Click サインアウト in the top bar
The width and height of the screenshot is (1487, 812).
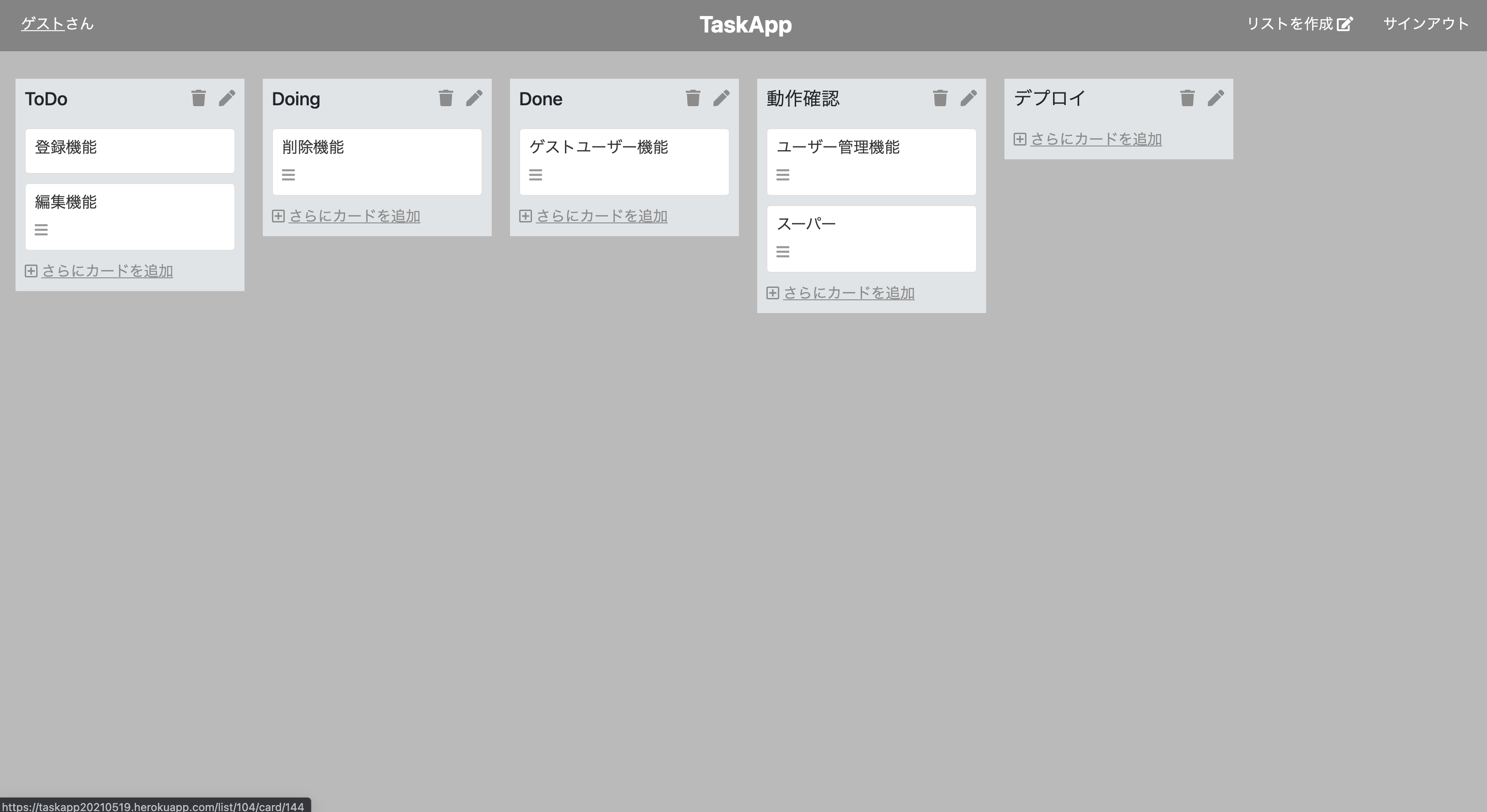[x=1425, y=24]
